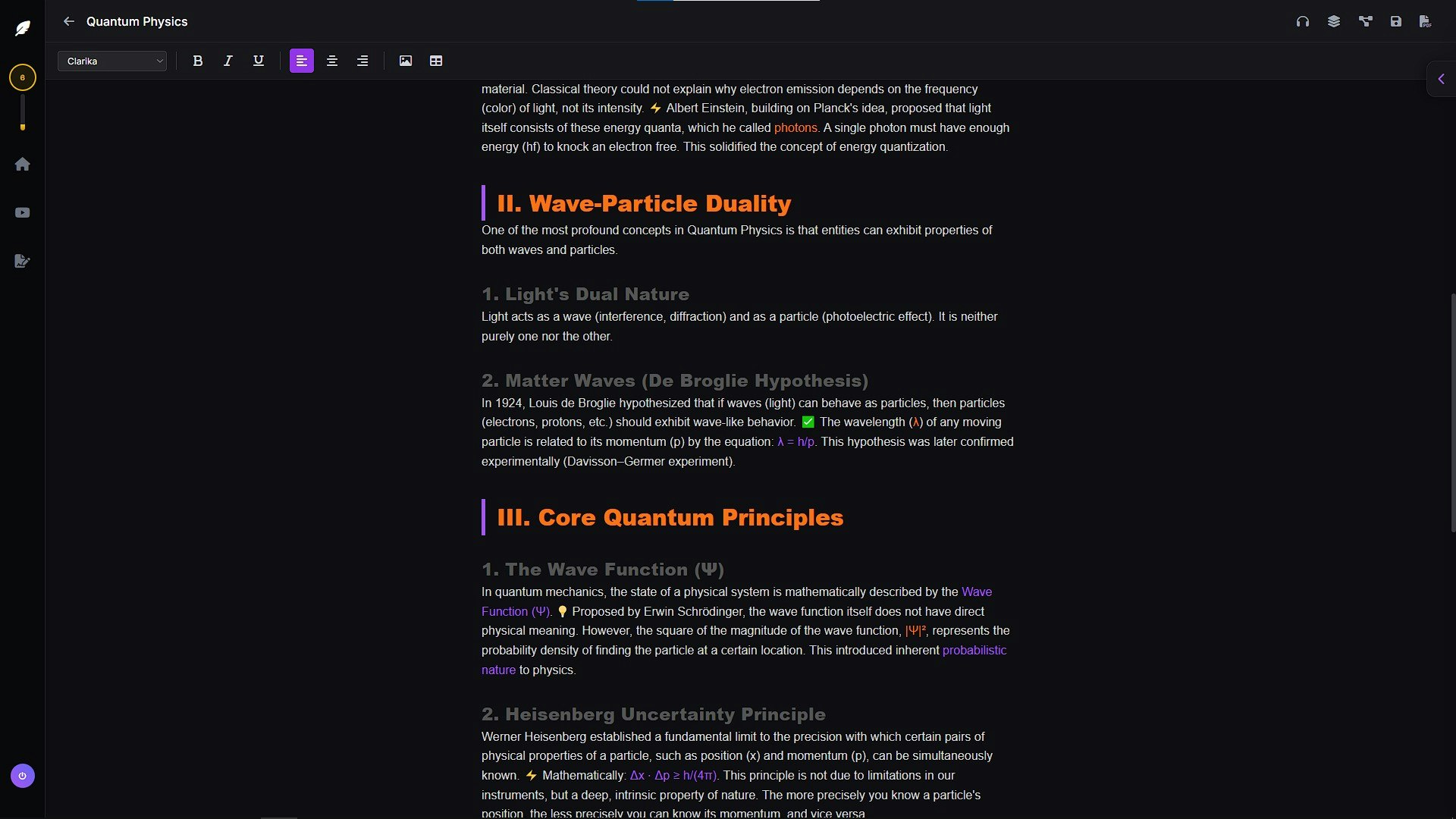Viewport: 1456px width, 819px height.
Task: Toggle underline formatting
Action: pos(259,61)
